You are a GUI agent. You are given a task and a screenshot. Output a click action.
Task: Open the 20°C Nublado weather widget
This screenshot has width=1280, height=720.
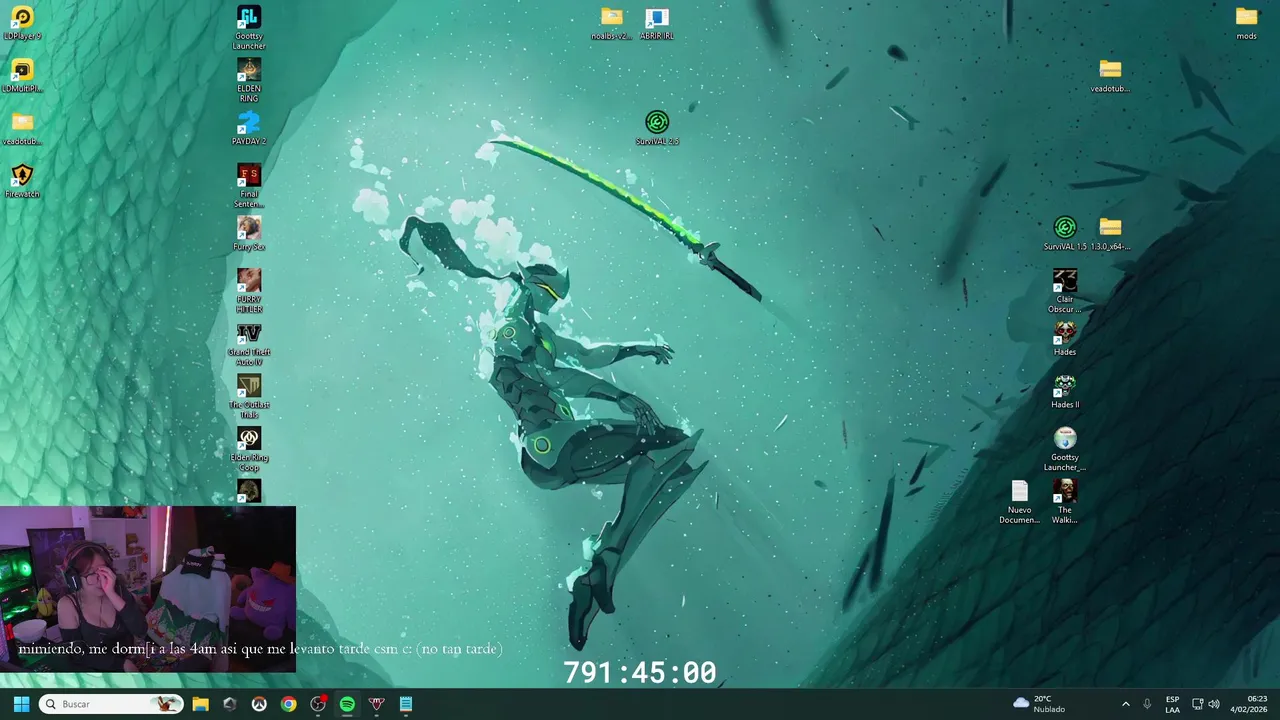(x=1039, y=704)
